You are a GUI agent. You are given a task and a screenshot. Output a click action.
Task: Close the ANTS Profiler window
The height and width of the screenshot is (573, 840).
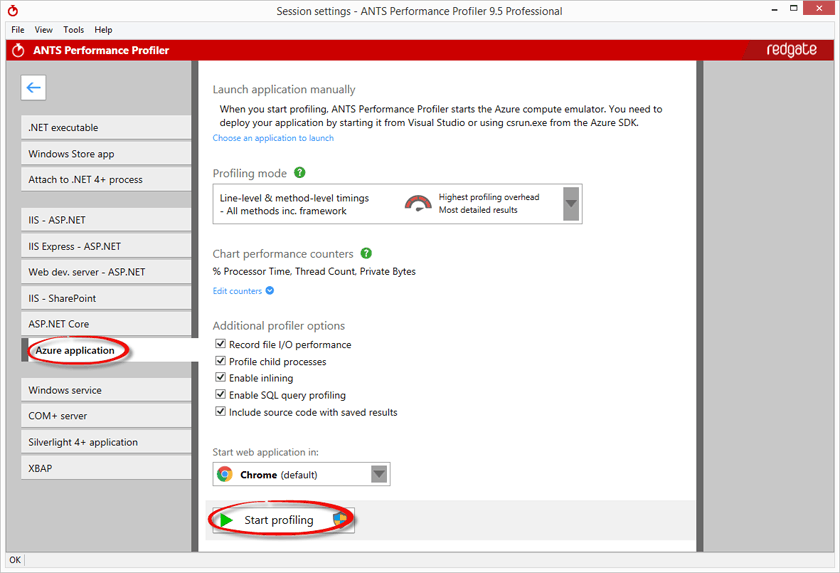click(x=819, y=8)
